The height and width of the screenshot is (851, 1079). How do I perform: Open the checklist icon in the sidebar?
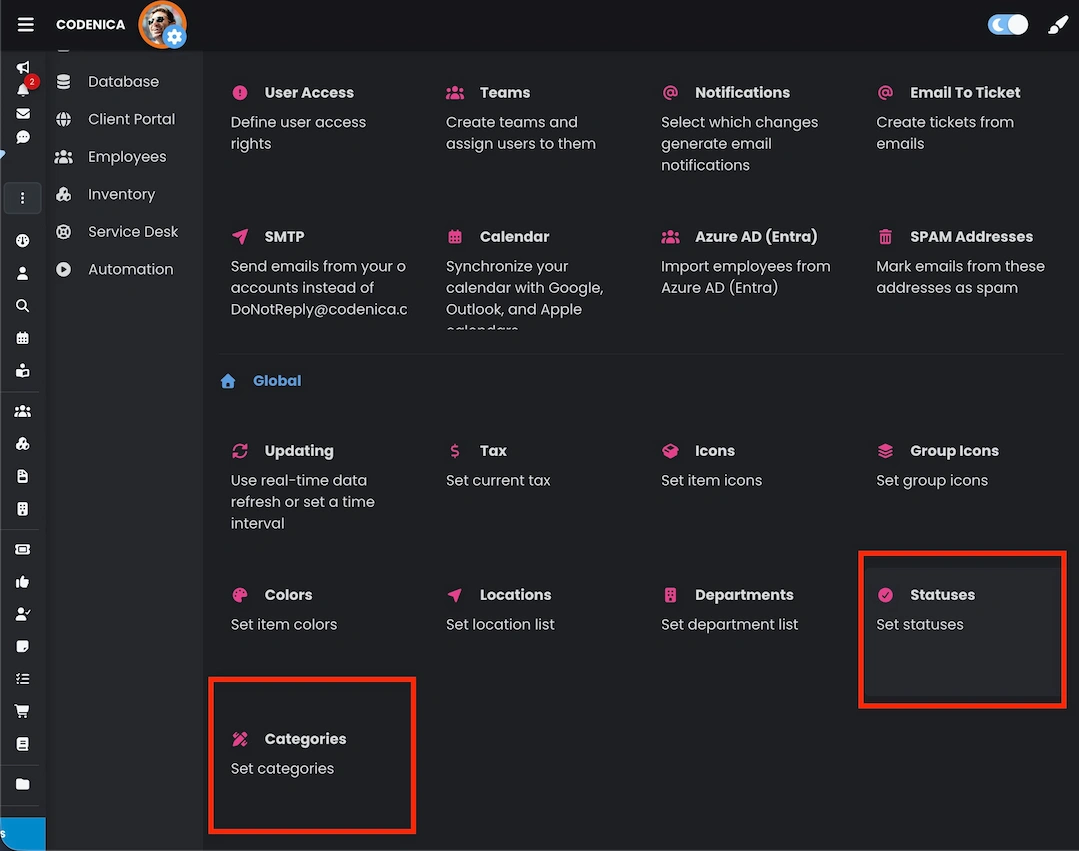22,678
